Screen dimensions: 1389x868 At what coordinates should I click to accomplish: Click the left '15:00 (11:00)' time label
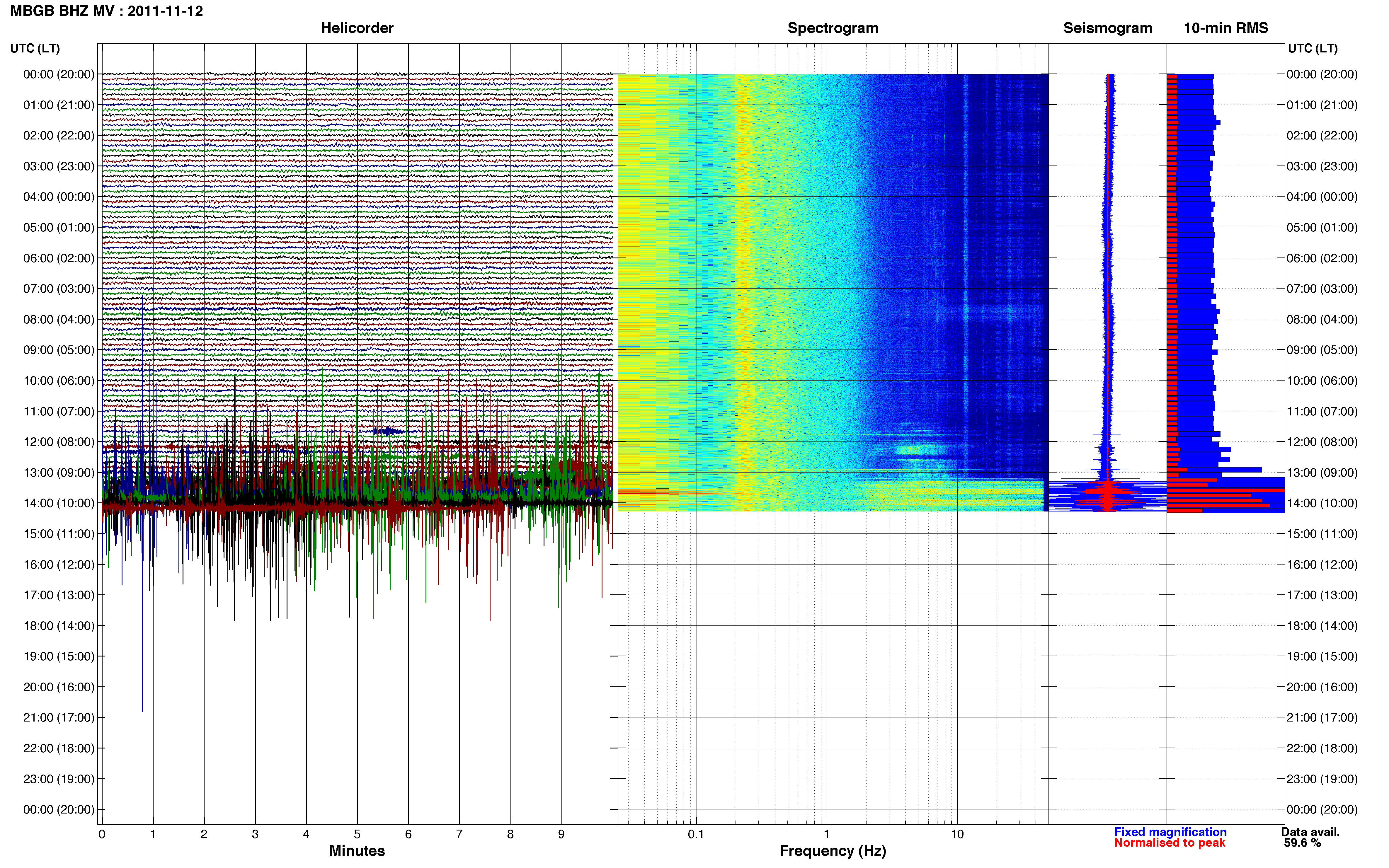[x=59, y=534]
